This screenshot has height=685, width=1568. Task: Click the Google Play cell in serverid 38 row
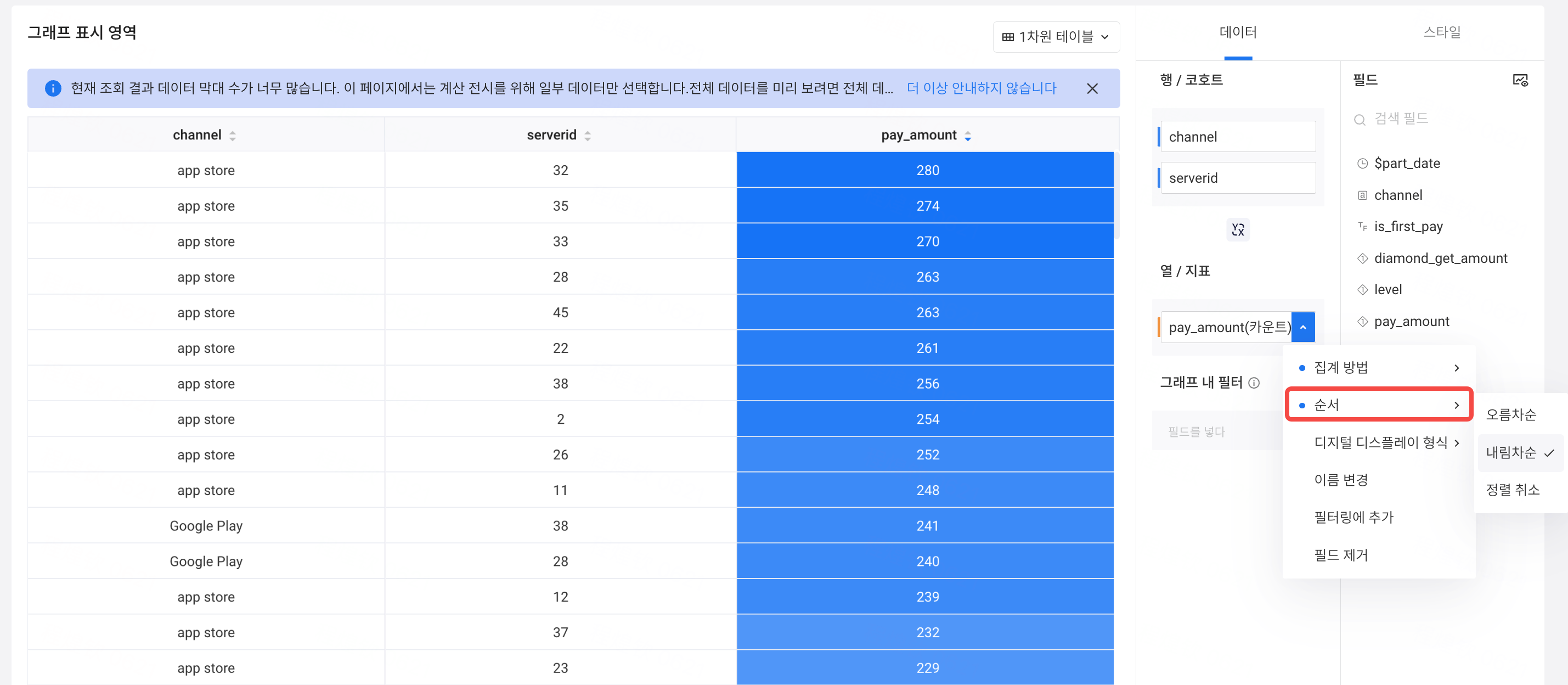coord(206,526)
